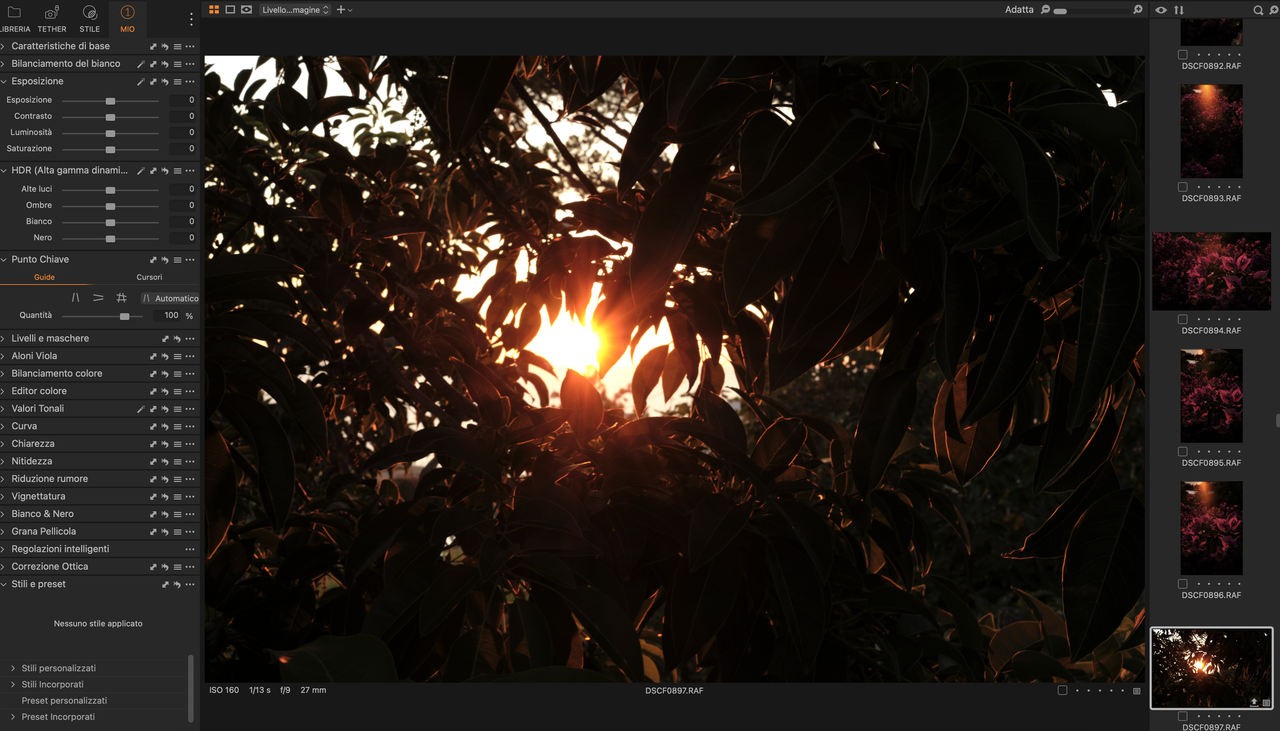The image size is (1280, 731).
Task: Open Esposizione presets list icon
Action: 177,82
